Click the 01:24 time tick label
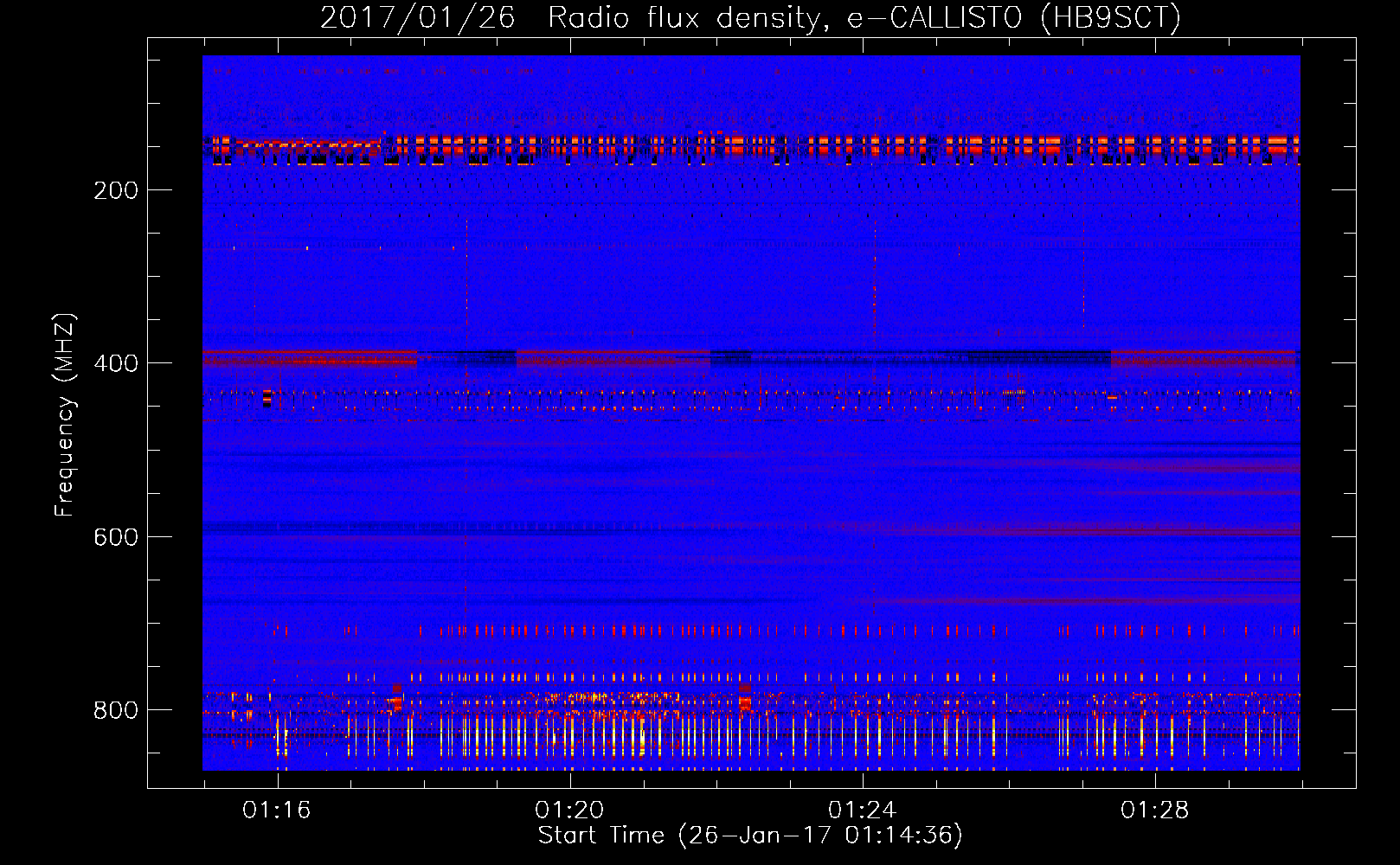Image resolution: width=1400 pixels, height=865 pixels. coord(863,811)
